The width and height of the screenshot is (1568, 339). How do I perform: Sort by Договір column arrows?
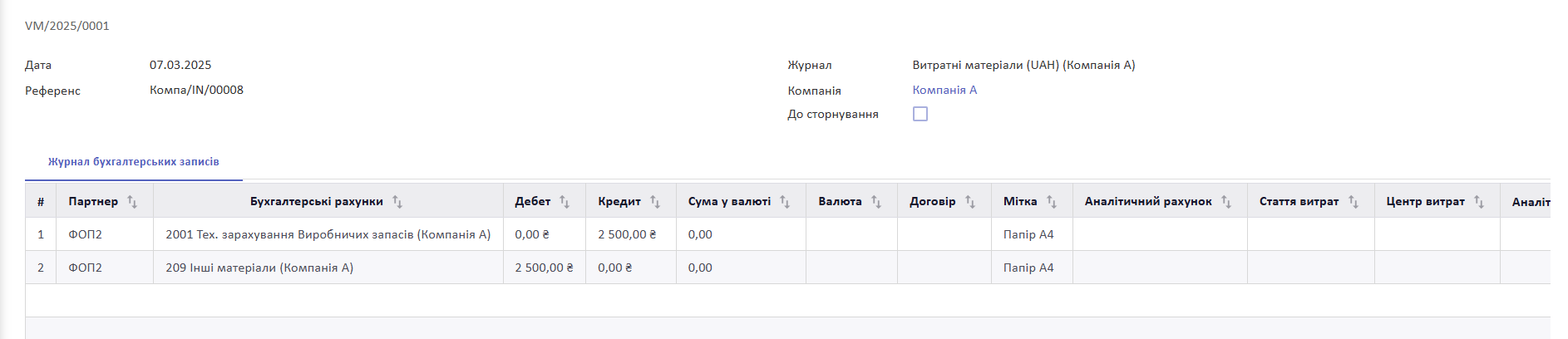[970, 202]
